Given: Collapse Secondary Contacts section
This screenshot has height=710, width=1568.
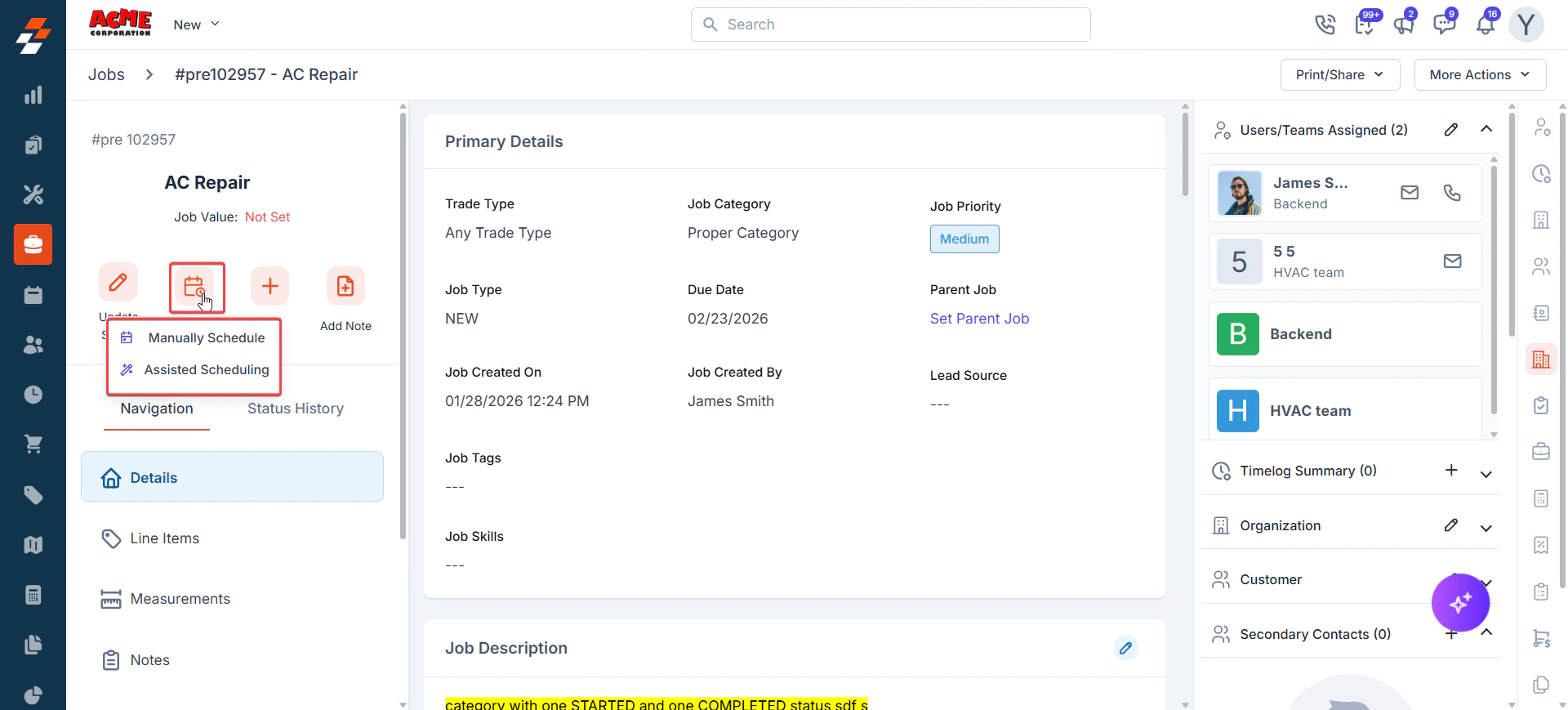Looking at the screenshot, I should pos(1486,632).
